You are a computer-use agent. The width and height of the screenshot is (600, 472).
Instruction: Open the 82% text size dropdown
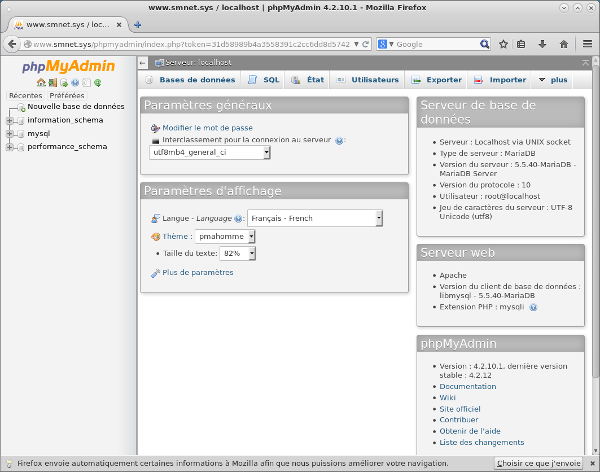[238, 253]
